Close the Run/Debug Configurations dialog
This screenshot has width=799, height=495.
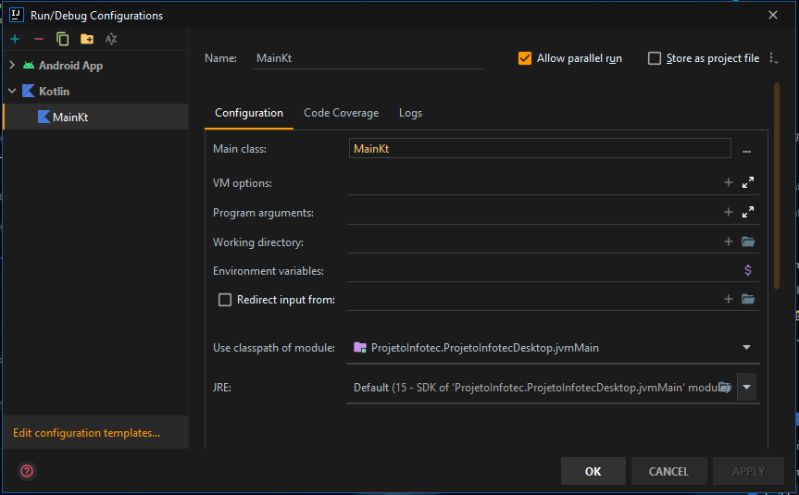point(773,15)
